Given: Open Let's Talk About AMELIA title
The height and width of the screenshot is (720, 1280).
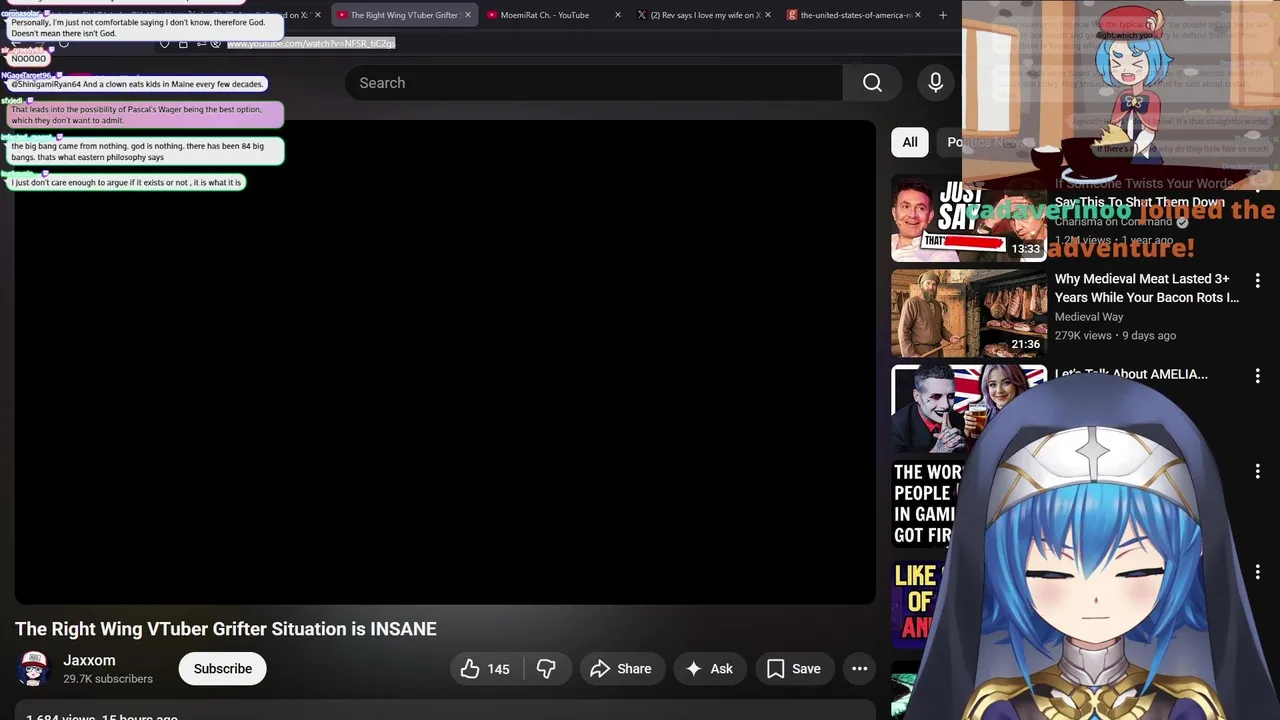Looking at the screenshot, I should tap(1131, 374).
